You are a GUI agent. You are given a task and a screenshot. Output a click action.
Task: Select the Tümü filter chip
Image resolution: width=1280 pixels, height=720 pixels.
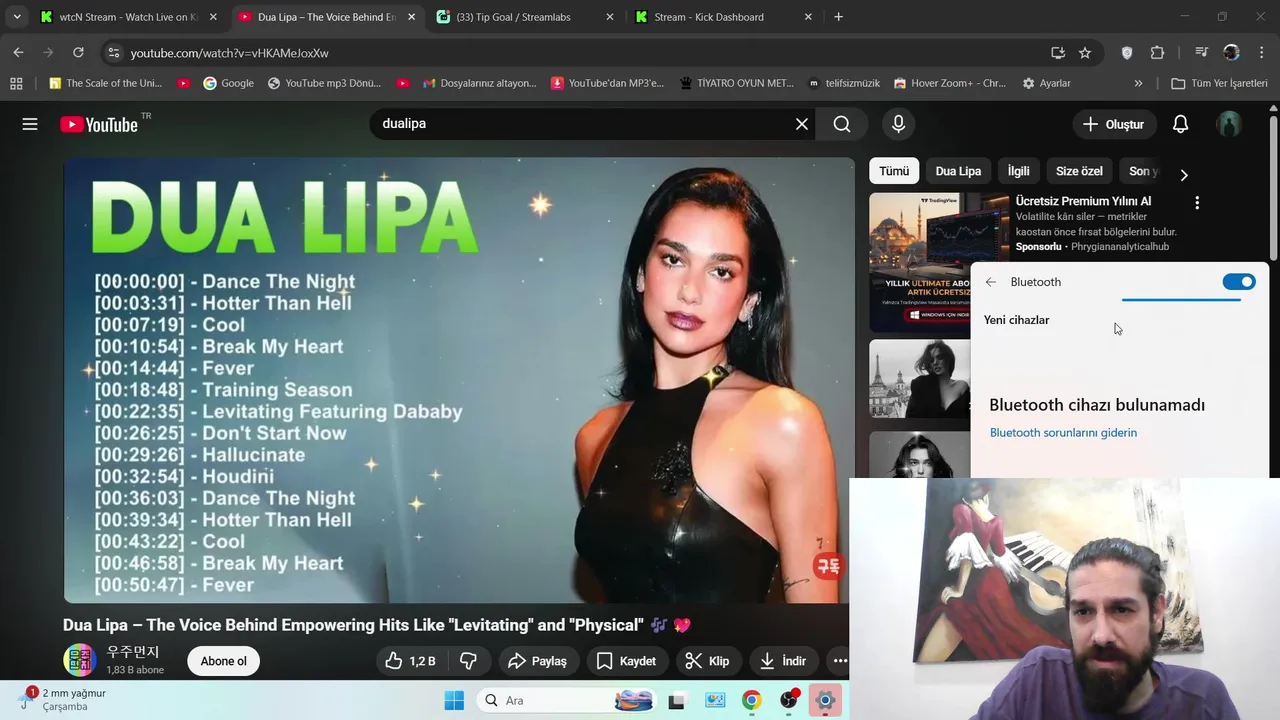(894, 171)
